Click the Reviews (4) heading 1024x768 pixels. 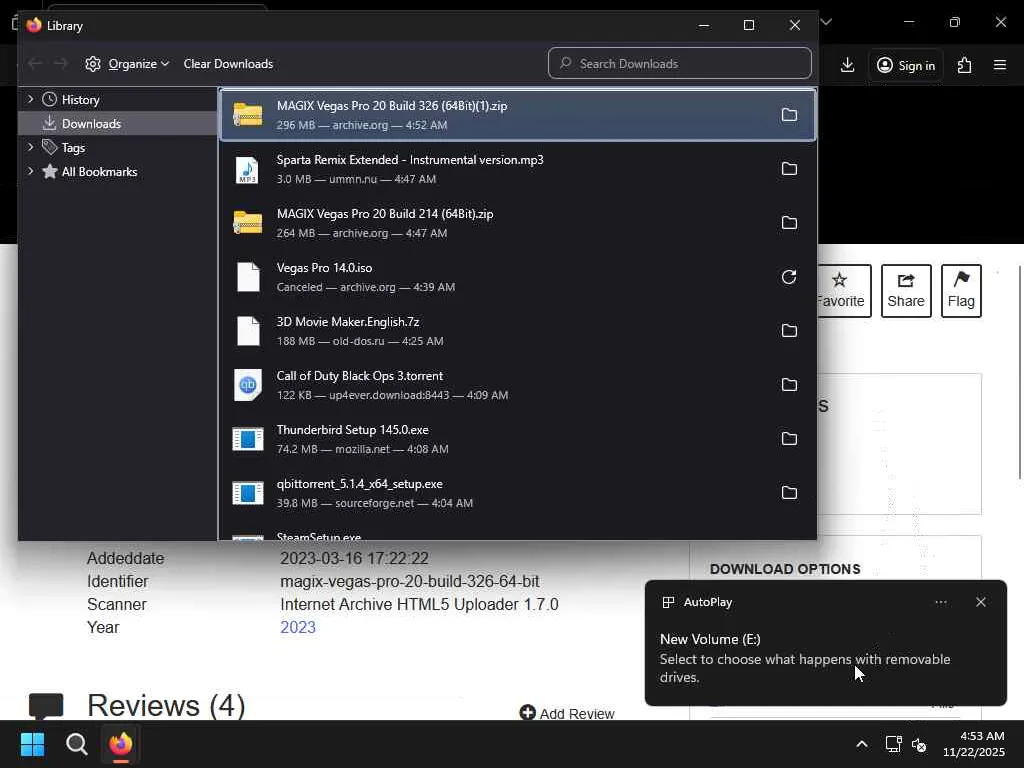166,705
